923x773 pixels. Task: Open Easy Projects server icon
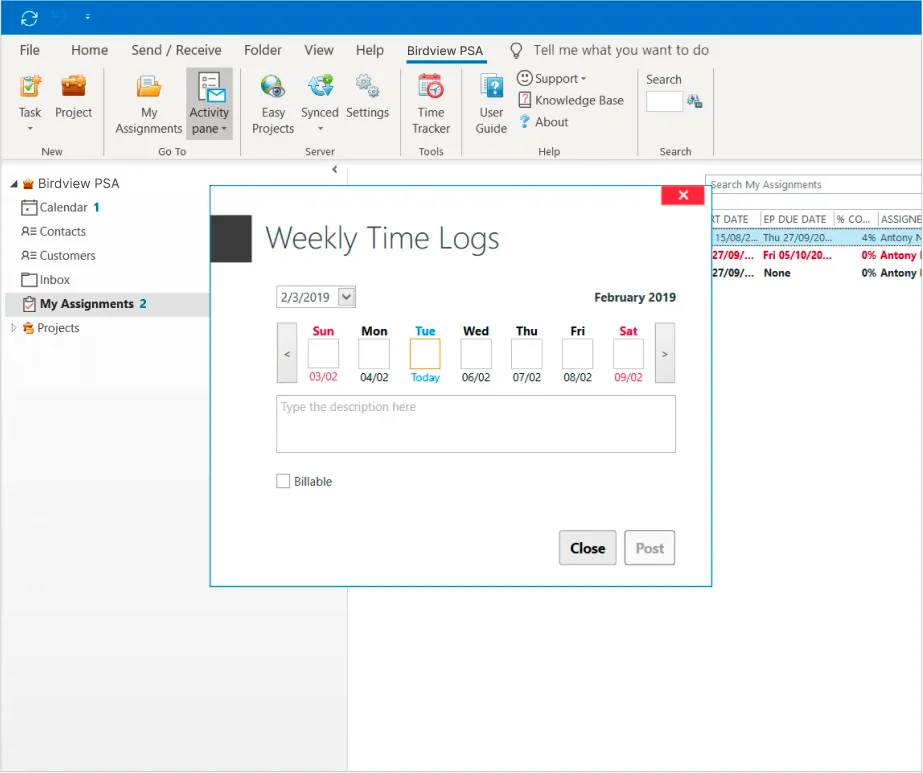[x=273, y=105]
